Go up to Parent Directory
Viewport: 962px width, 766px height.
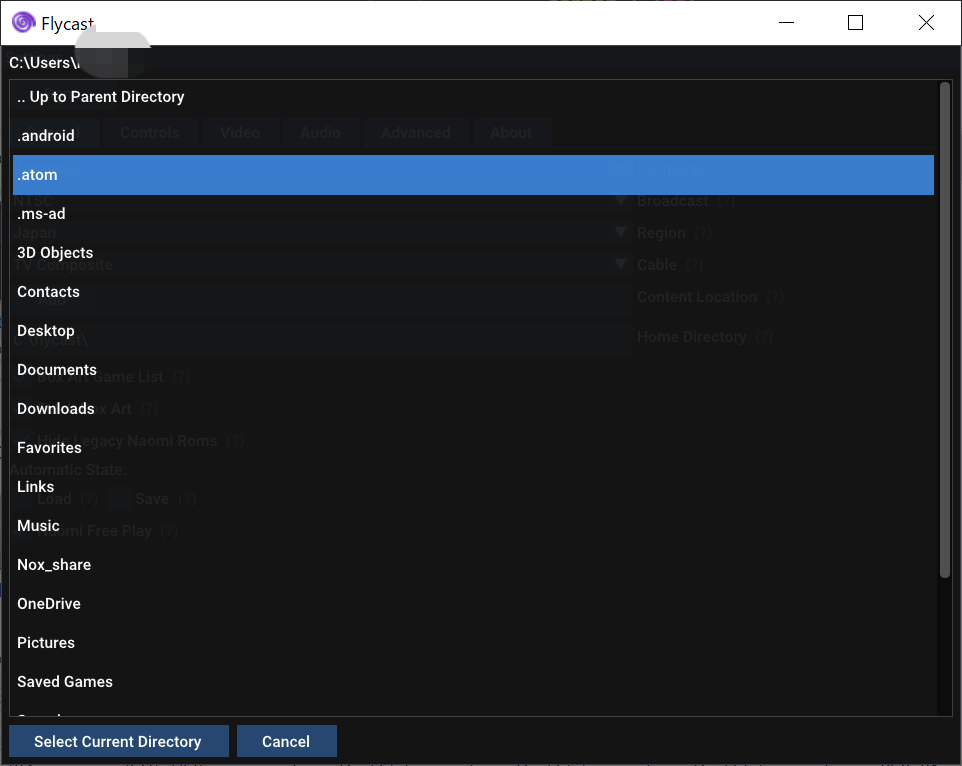473,97
